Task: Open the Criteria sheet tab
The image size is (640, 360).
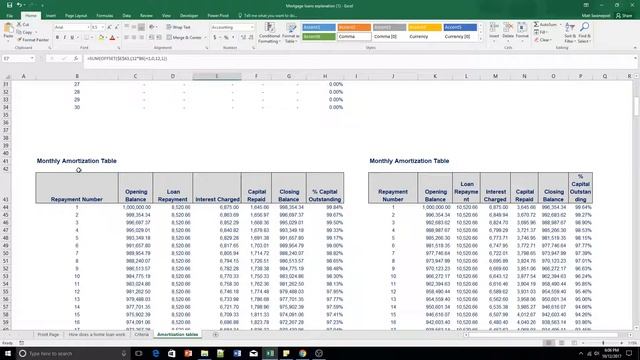Action: (x=142, y=334)
